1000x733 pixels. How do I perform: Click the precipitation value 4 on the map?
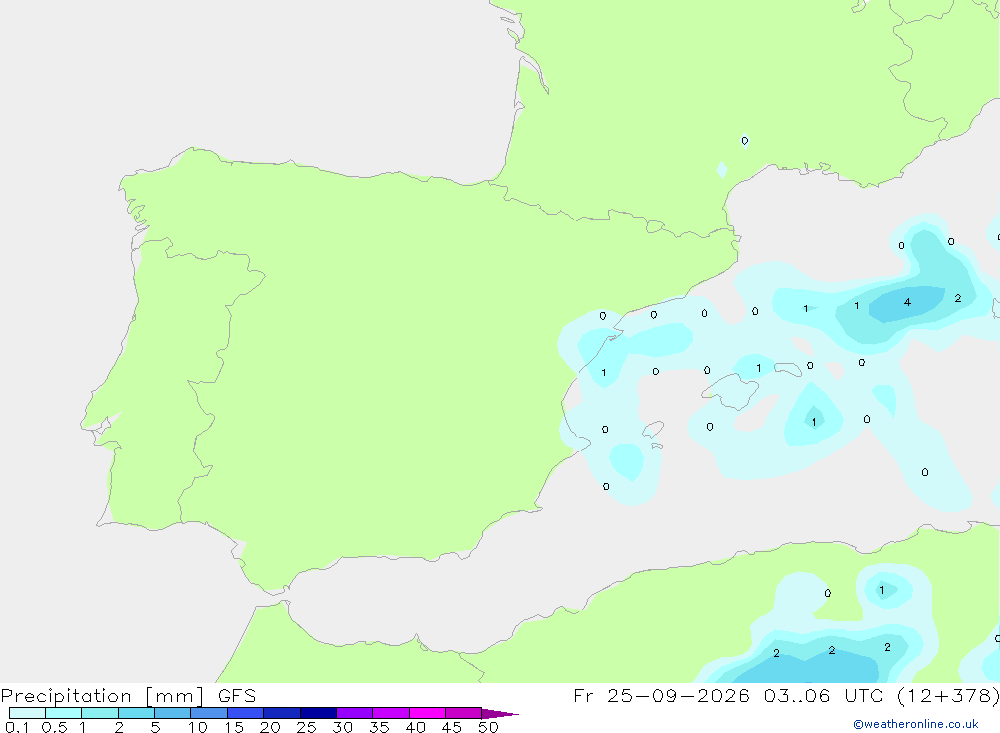click(907, 302)
